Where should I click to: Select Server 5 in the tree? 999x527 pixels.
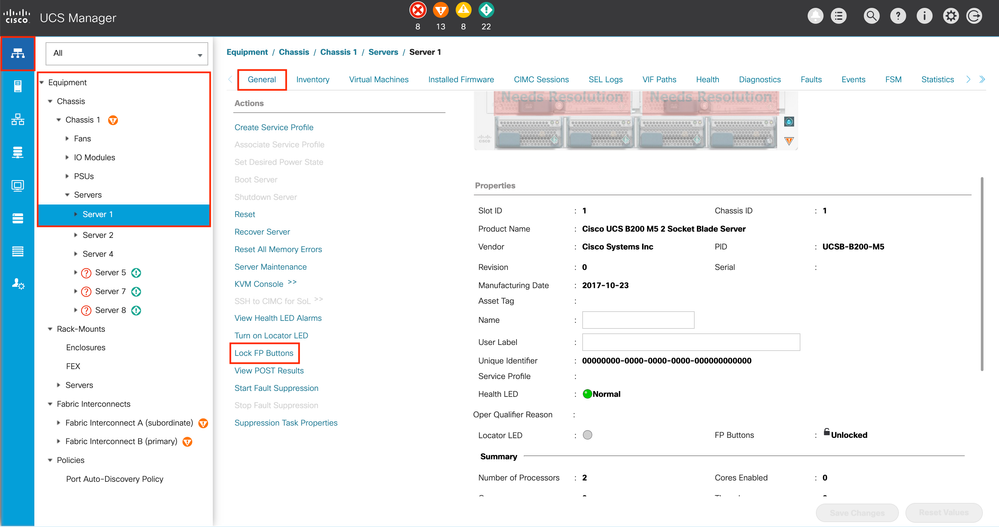tap(110, 273)
